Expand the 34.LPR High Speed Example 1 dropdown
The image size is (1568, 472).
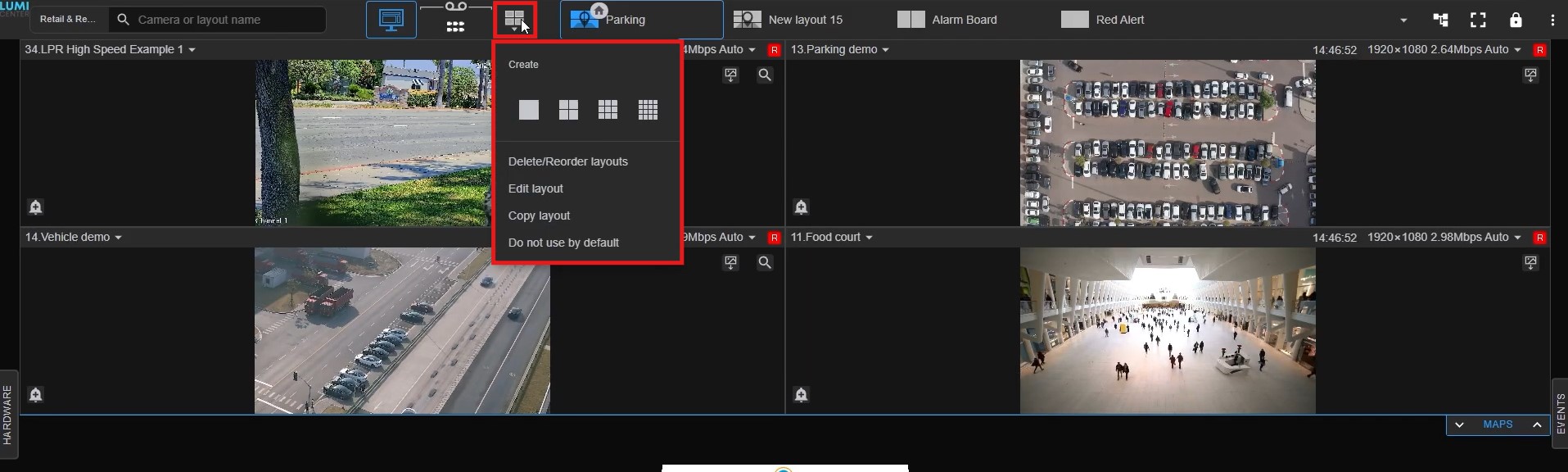pos(192,50)
